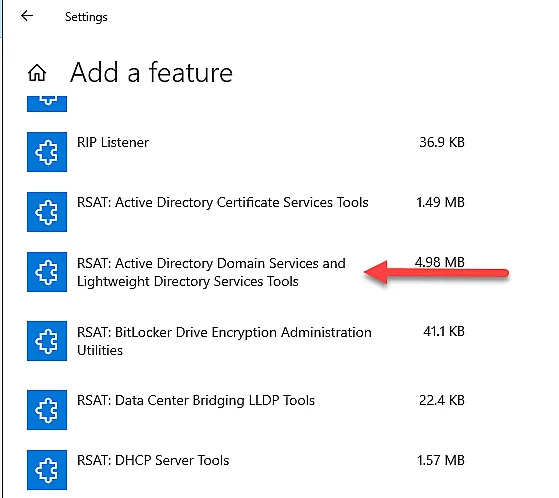Viewport: 559px width, 498px height.
Task: Click the Add a feature heading
Action: tap(151, 72)
